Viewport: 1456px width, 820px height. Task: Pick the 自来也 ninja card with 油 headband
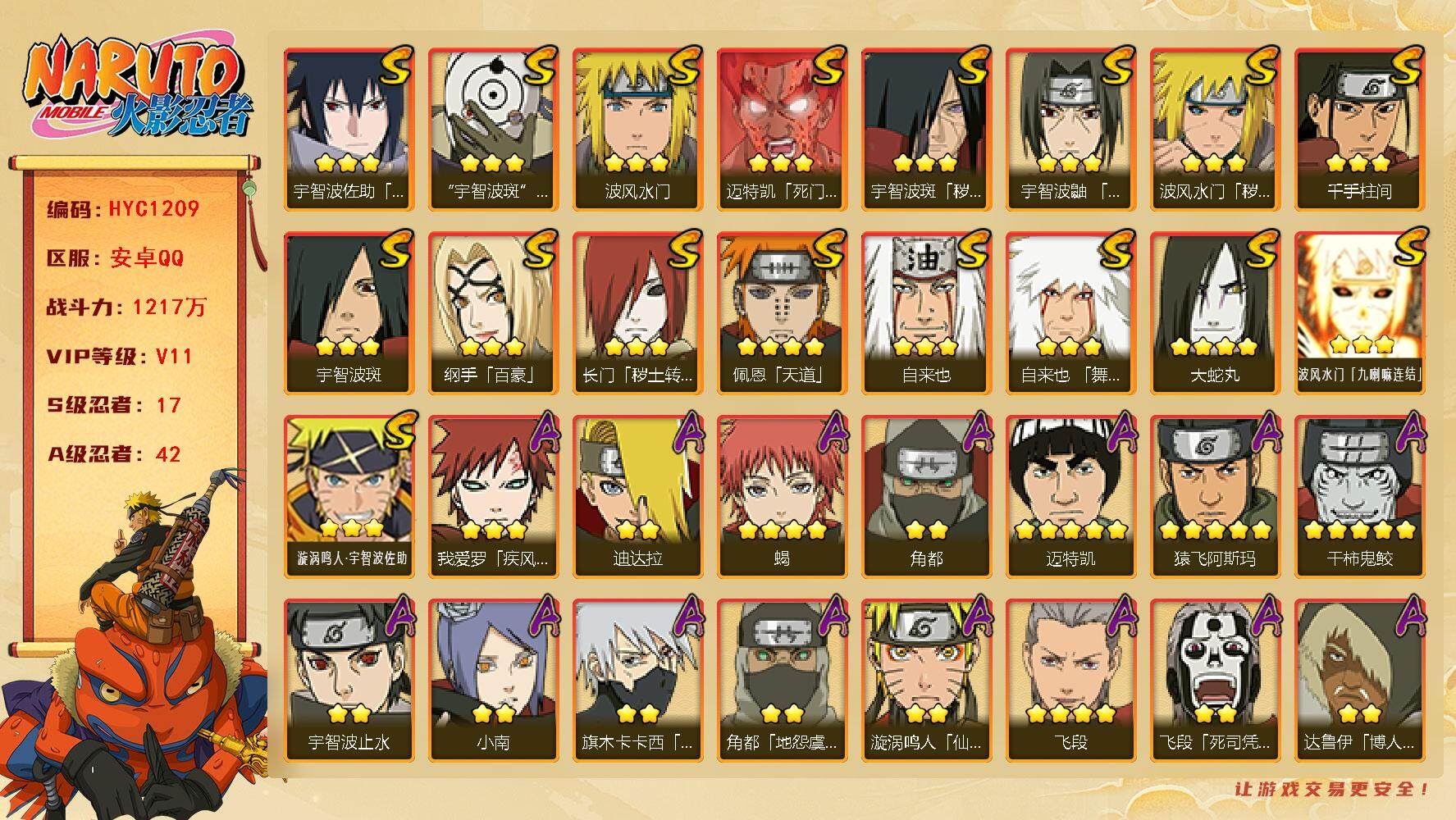click(x=926, y=312)
